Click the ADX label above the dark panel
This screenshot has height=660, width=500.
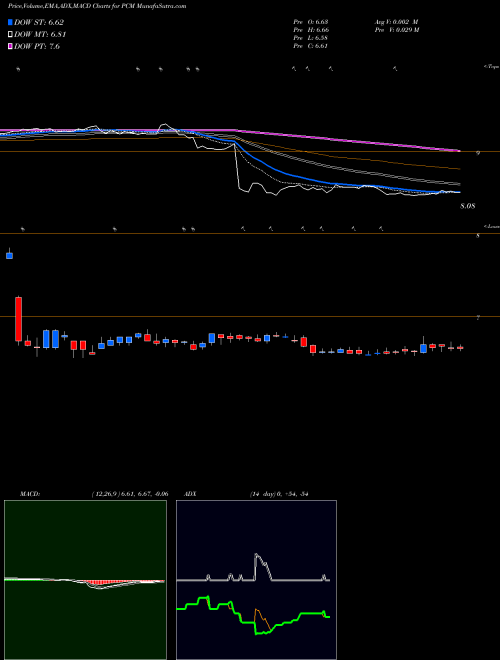(191, 494)
